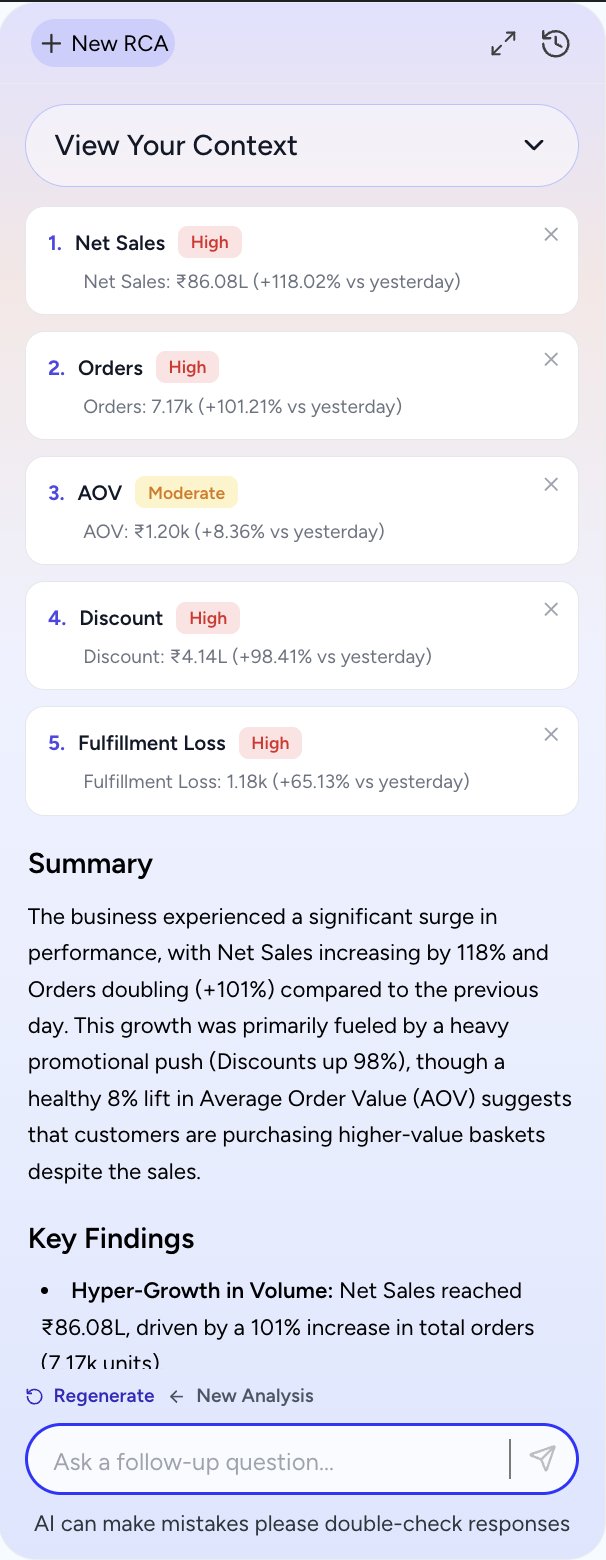Start a New RCA
This screenshot has height=1560, width=606.
click(x=103, y=44)
